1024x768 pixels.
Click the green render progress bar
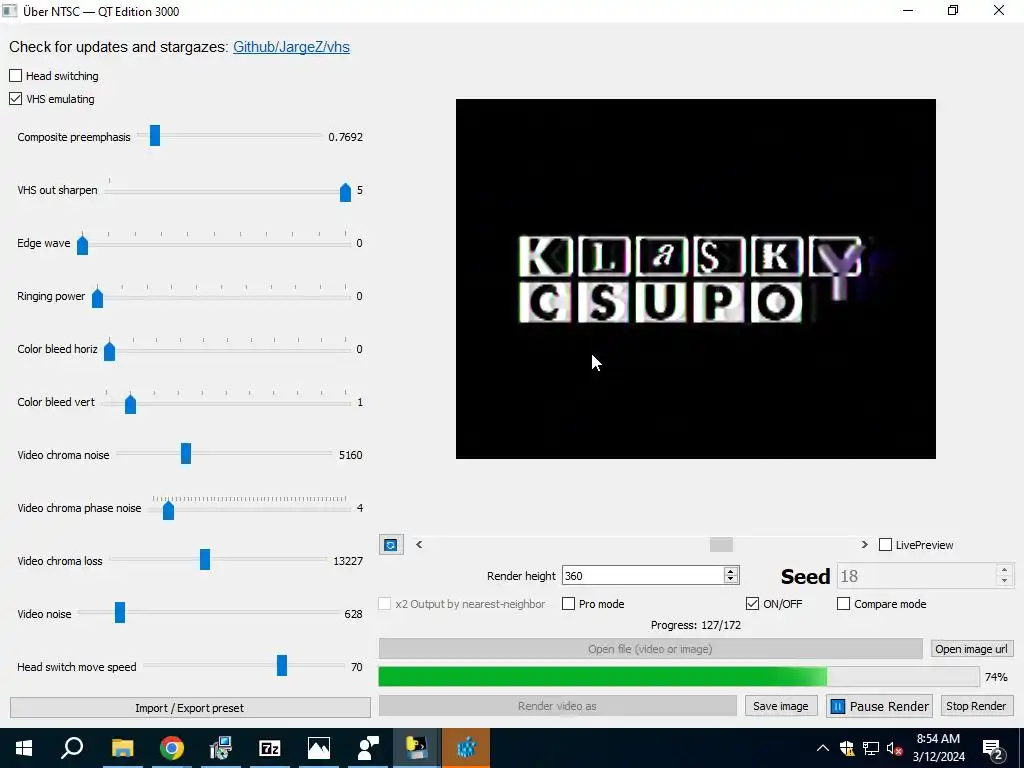679,677
